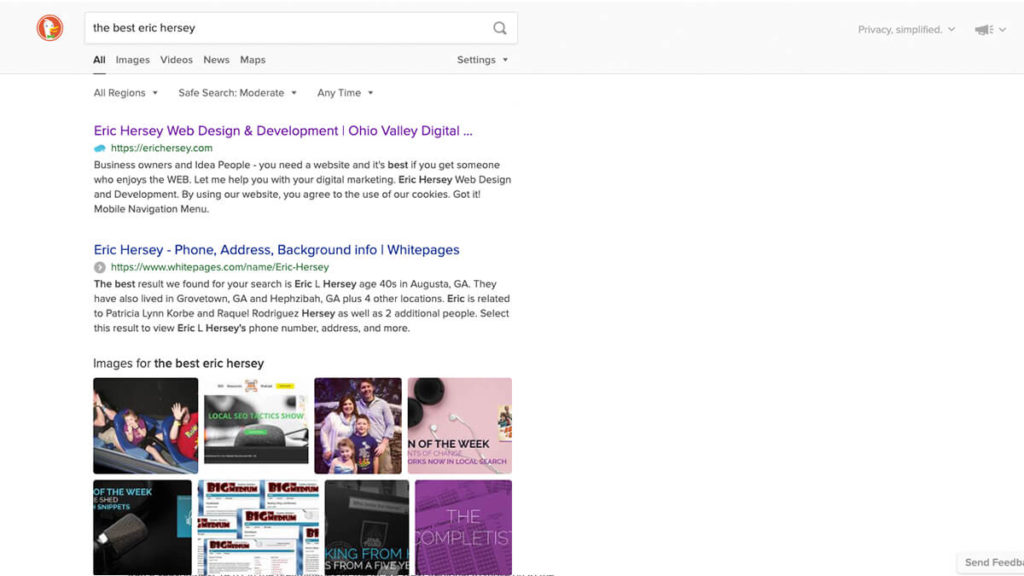Image resolution: width=1024 pixels, height=576 pixels.
Task: Change Safe Search: Moderate setting
Action: 237,93
